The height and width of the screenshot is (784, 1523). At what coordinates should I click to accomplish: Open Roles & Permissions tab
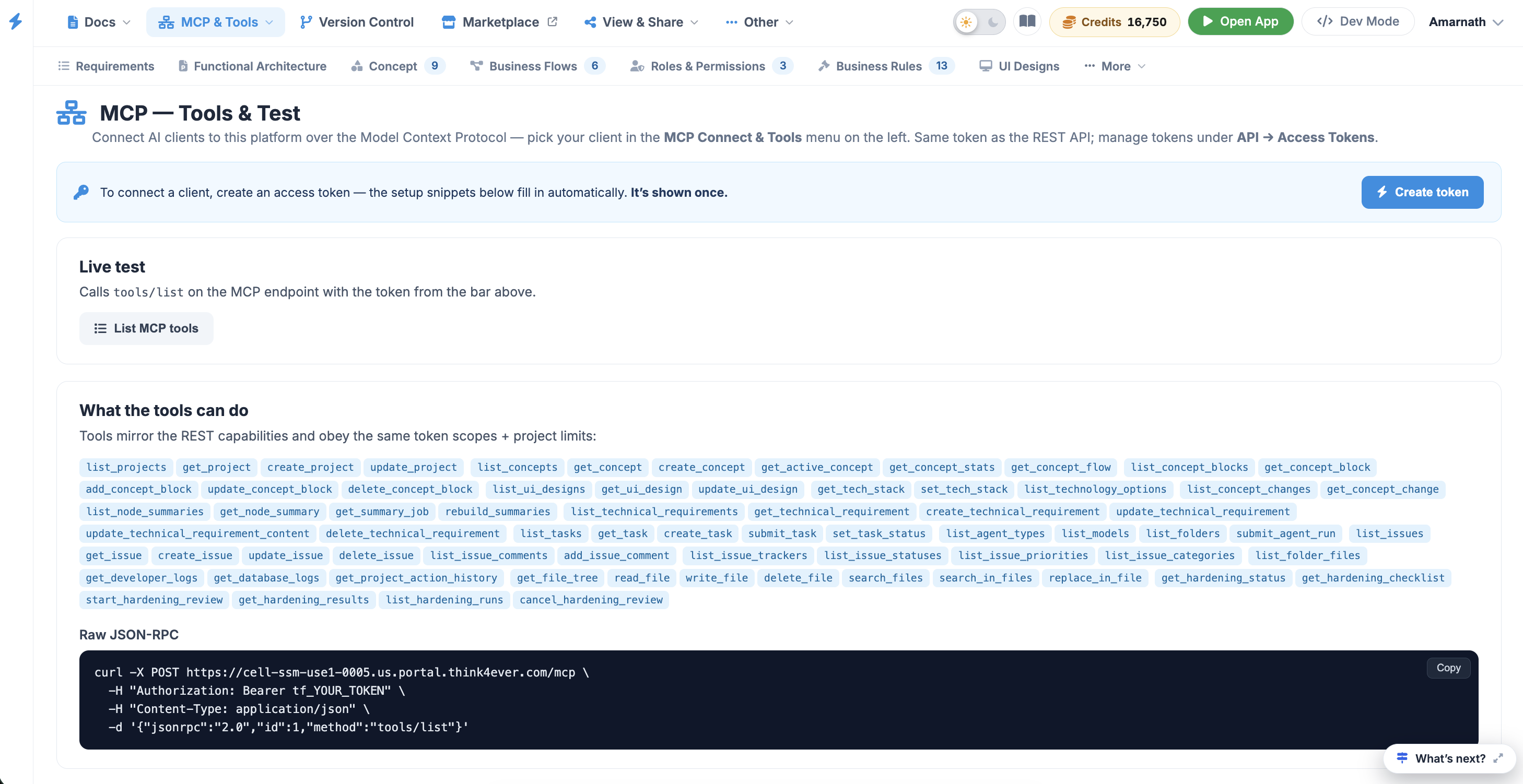click(711, 66)
